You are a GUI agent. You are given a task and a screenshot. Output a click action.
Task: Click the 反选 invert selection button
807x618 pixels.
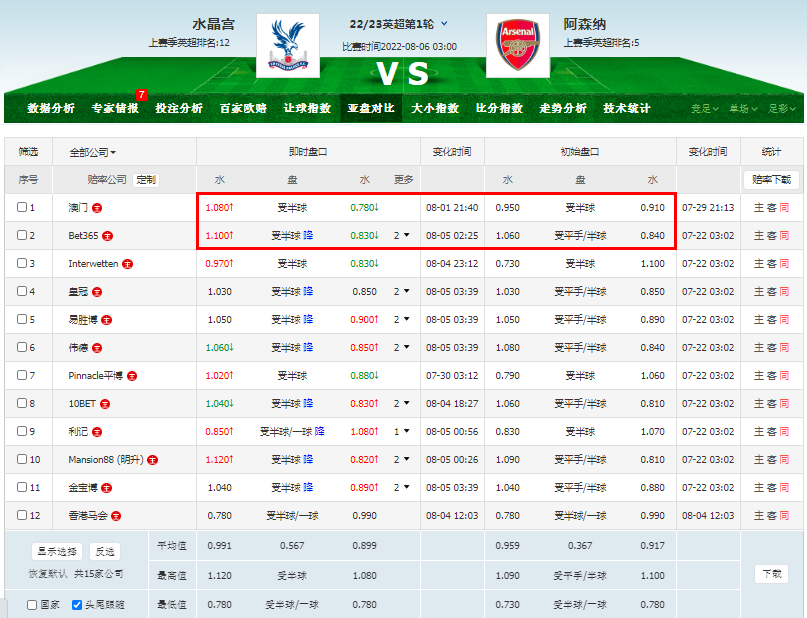pyautogui.click(x=105, y=552)
